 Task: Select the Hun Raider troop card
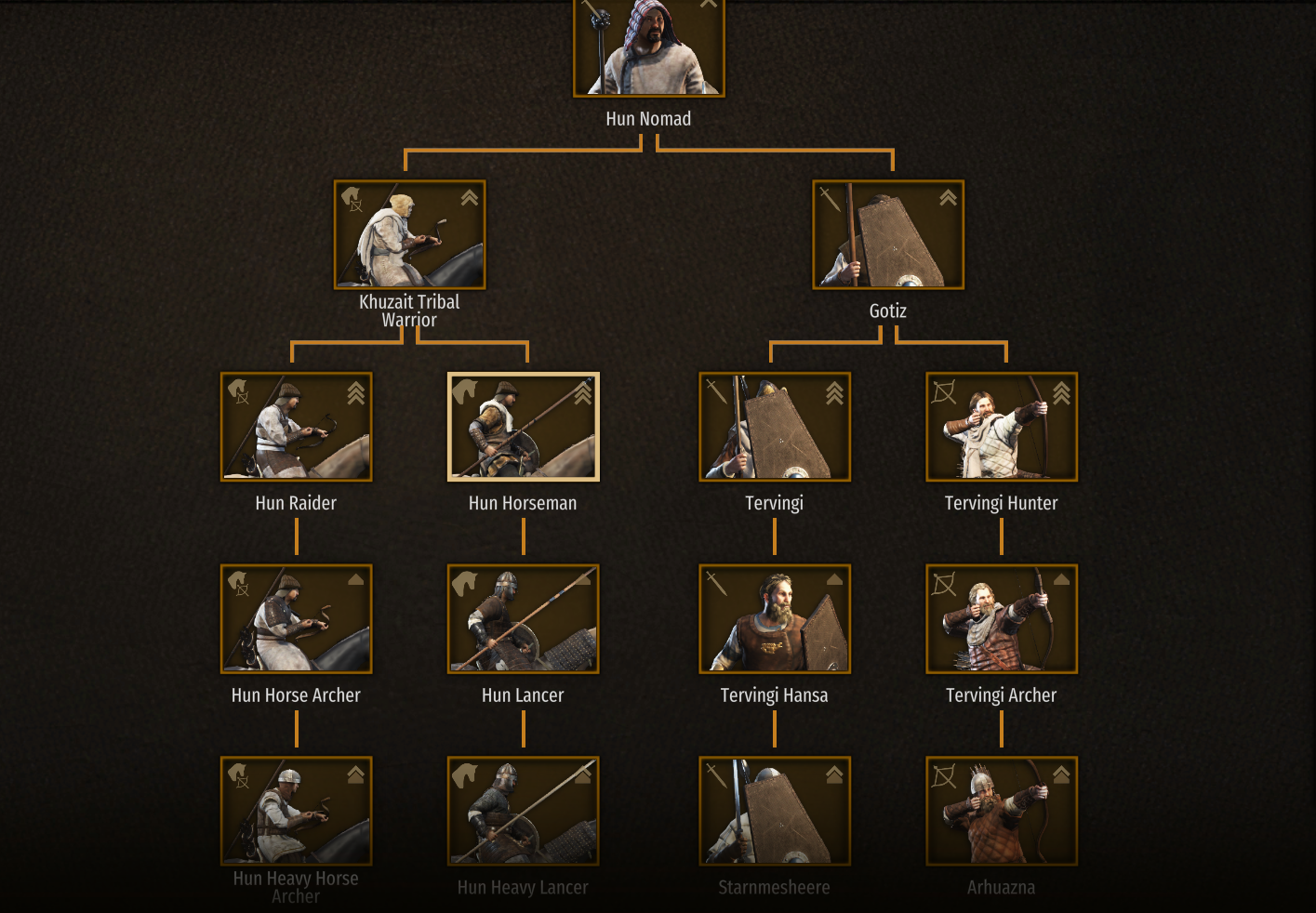point(296,427)
